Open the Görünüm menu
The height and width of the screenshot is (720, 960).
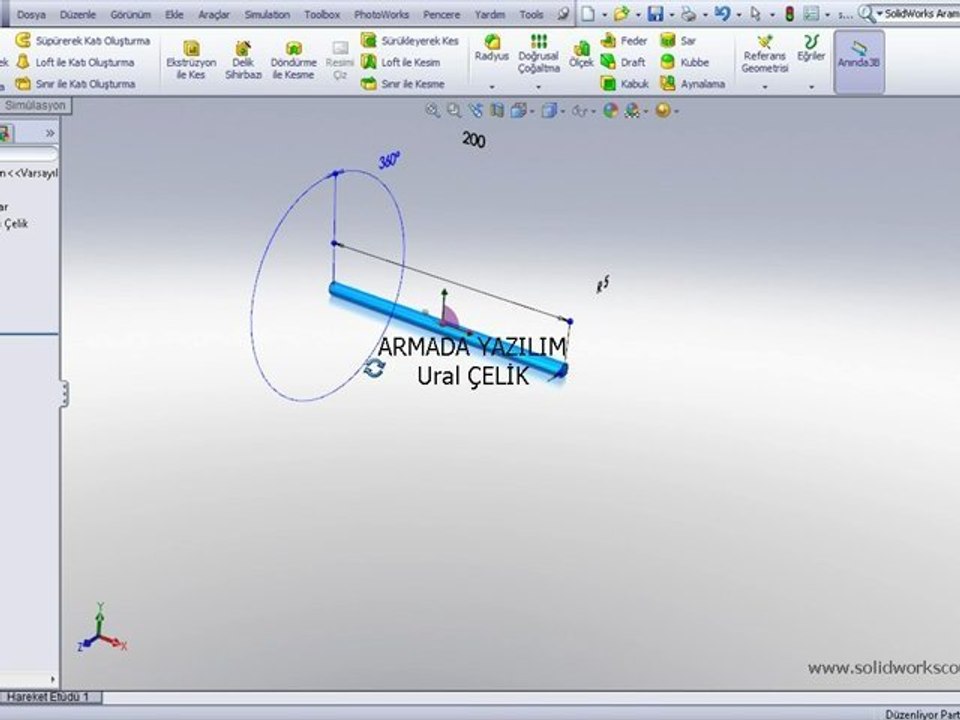coord(130,14)
